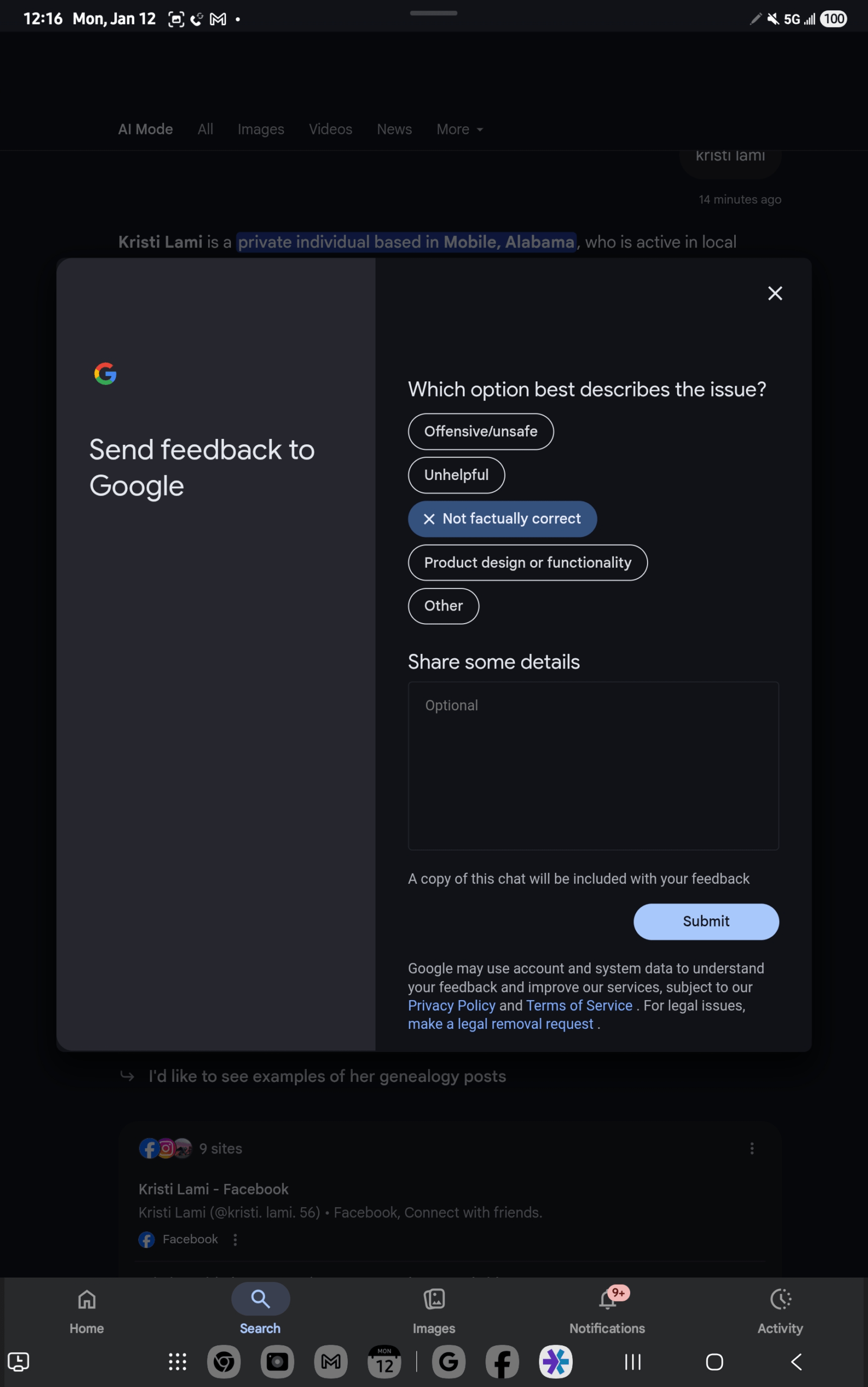Viewport: 868px width, 1387px height.
Task: Open the three-dot menu next to Facebook source
Action: click(x=235, y=1240)
